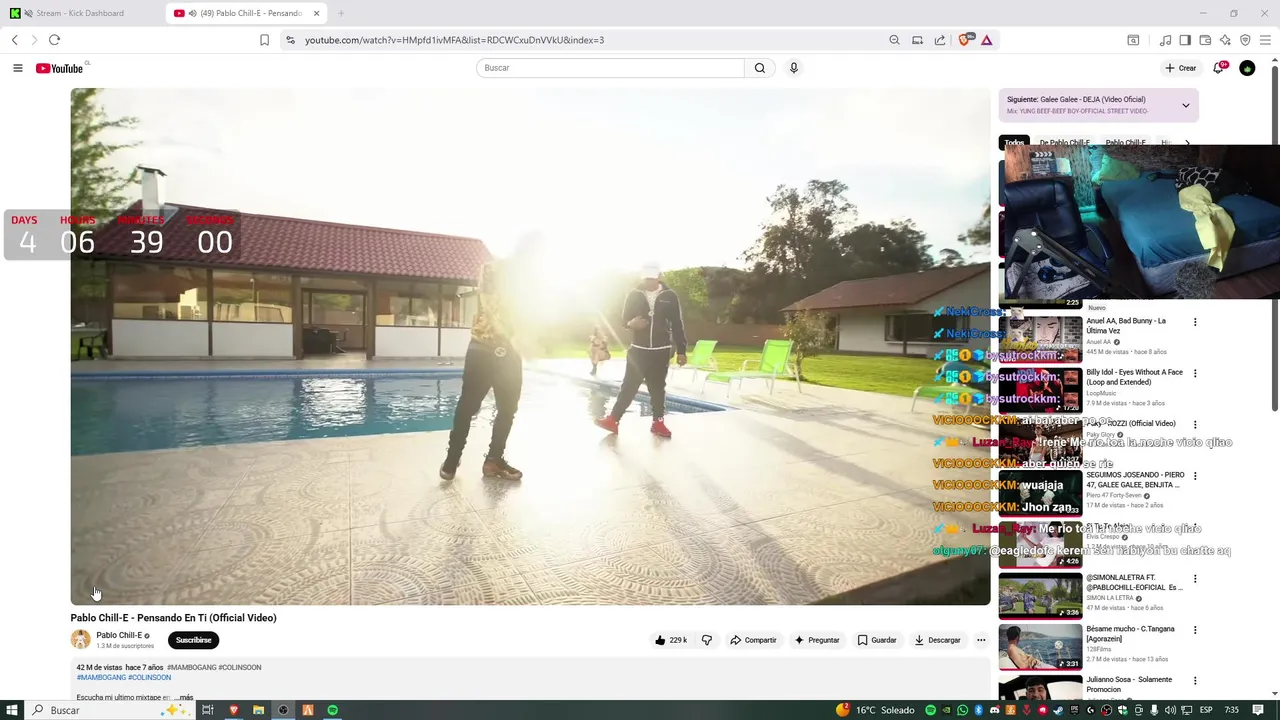Dislike the video
The image size is (1280, 720).
707,640
